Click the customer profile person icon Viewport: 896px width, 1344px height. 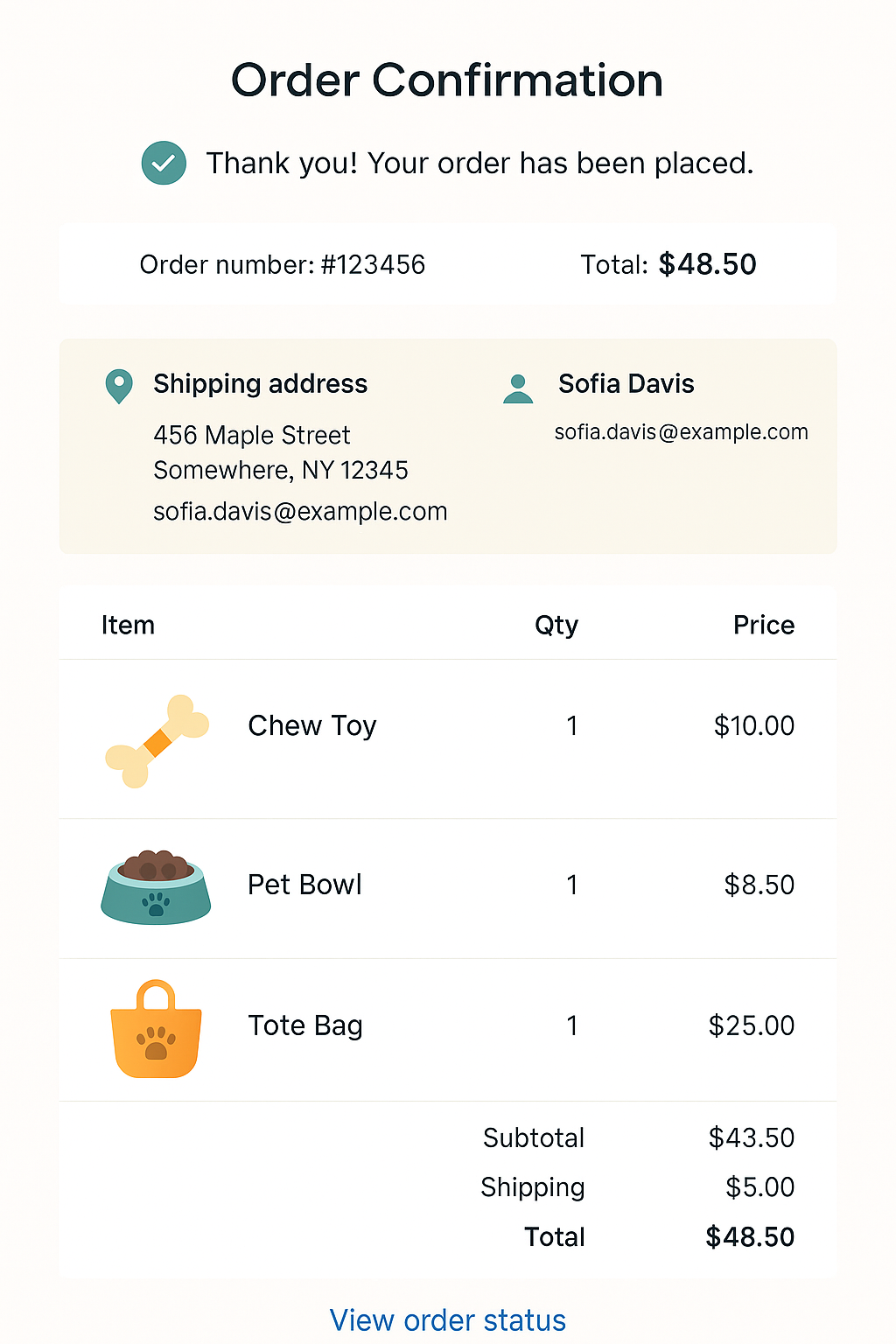click(x=518, y=388)
